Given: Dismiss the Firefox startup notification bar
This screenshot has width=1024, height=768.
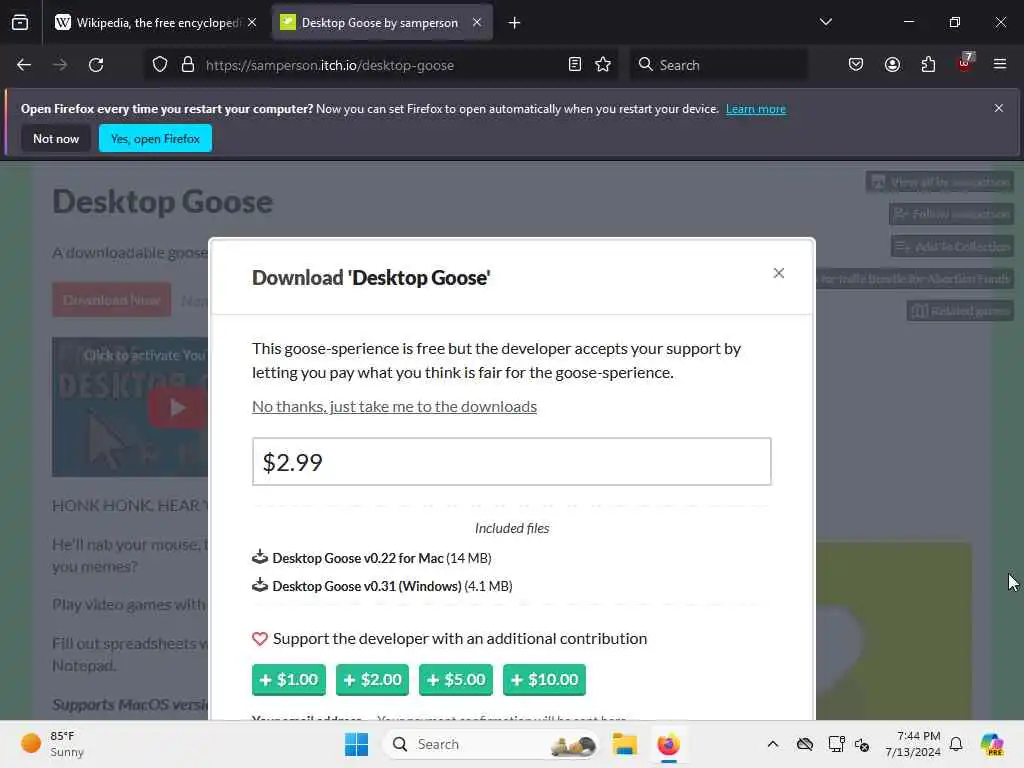Looking at the screenshot, I should click(x=999, y=108).
